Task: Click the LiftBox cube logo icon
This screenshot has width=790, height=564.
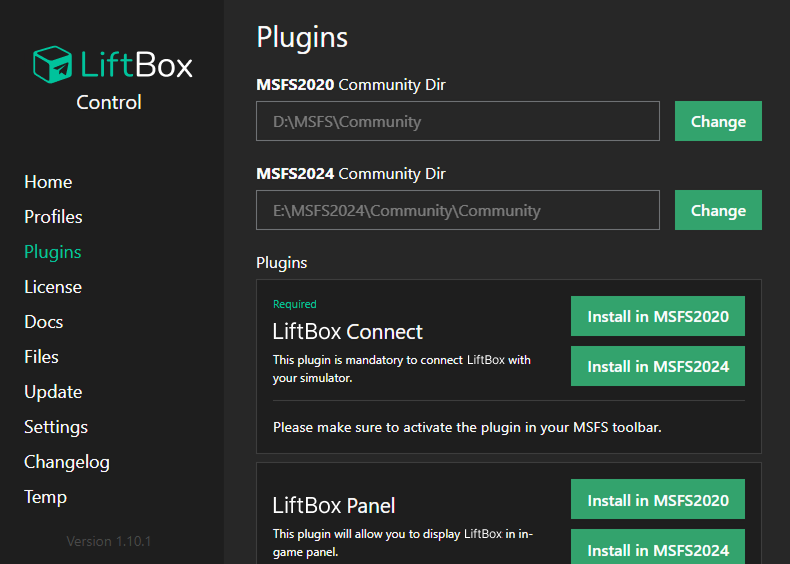Action: 52,65
